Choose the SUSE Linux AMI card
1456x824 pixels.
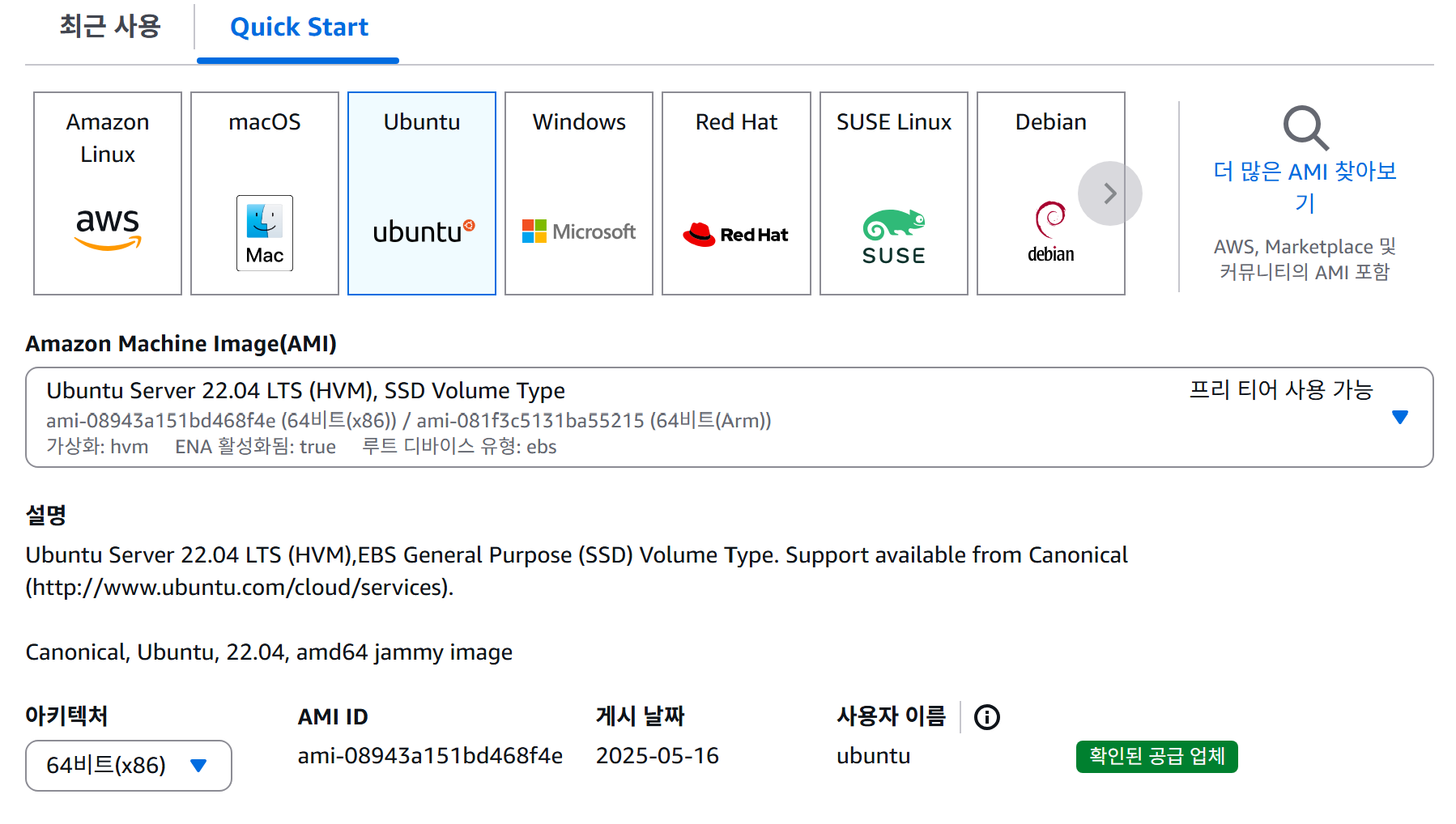click(894, 193)
